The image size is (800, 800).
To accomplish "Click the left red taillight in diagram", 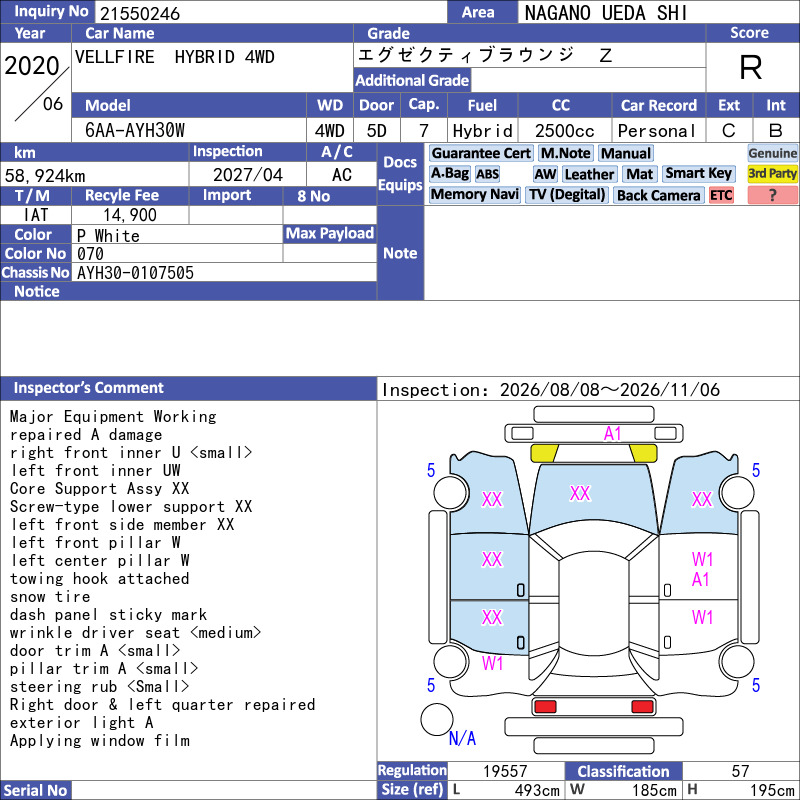I will (x=545, y=707).
